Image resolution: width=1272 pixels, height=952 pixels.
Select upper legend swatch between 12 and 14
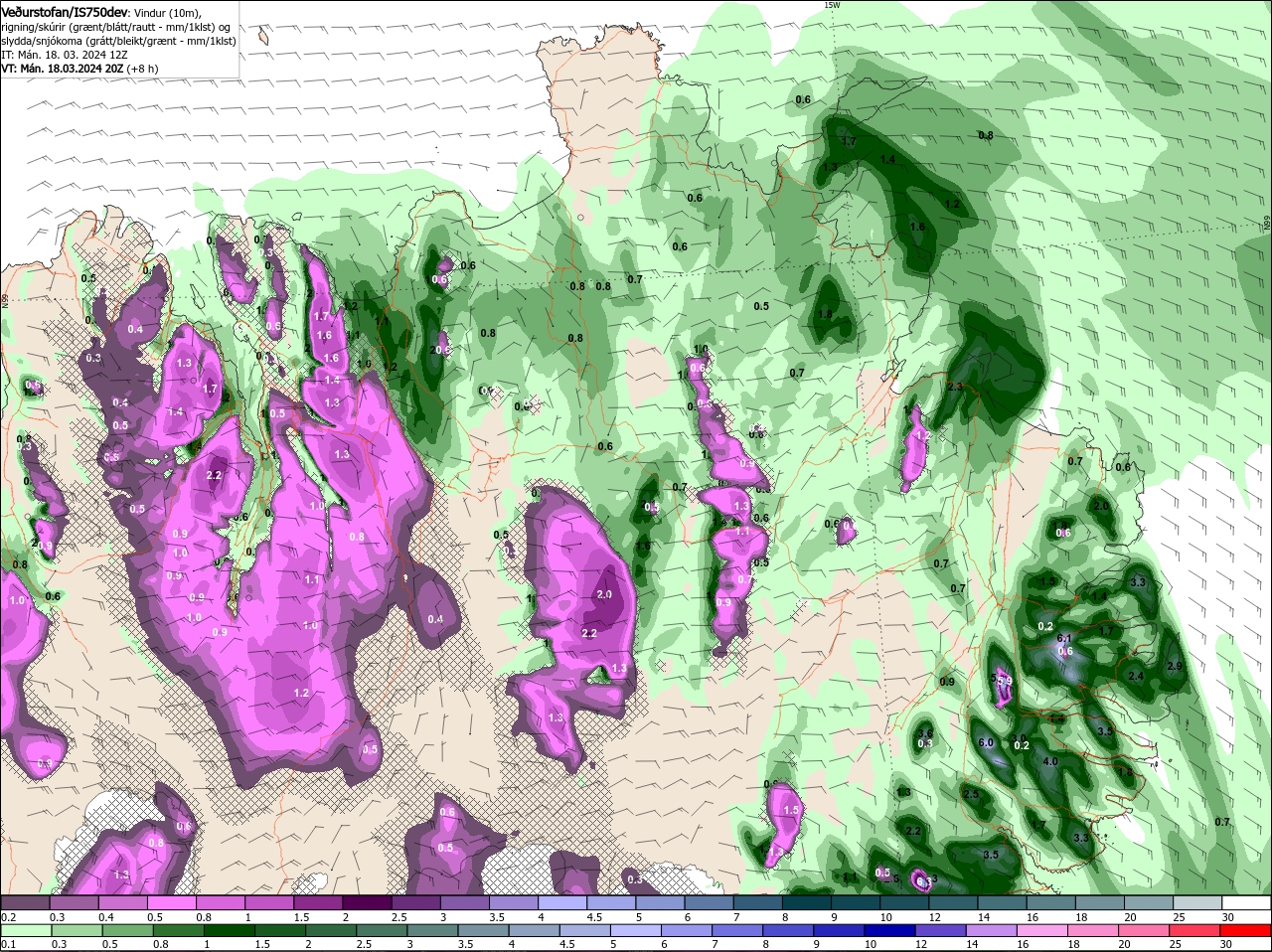(953, 902)
